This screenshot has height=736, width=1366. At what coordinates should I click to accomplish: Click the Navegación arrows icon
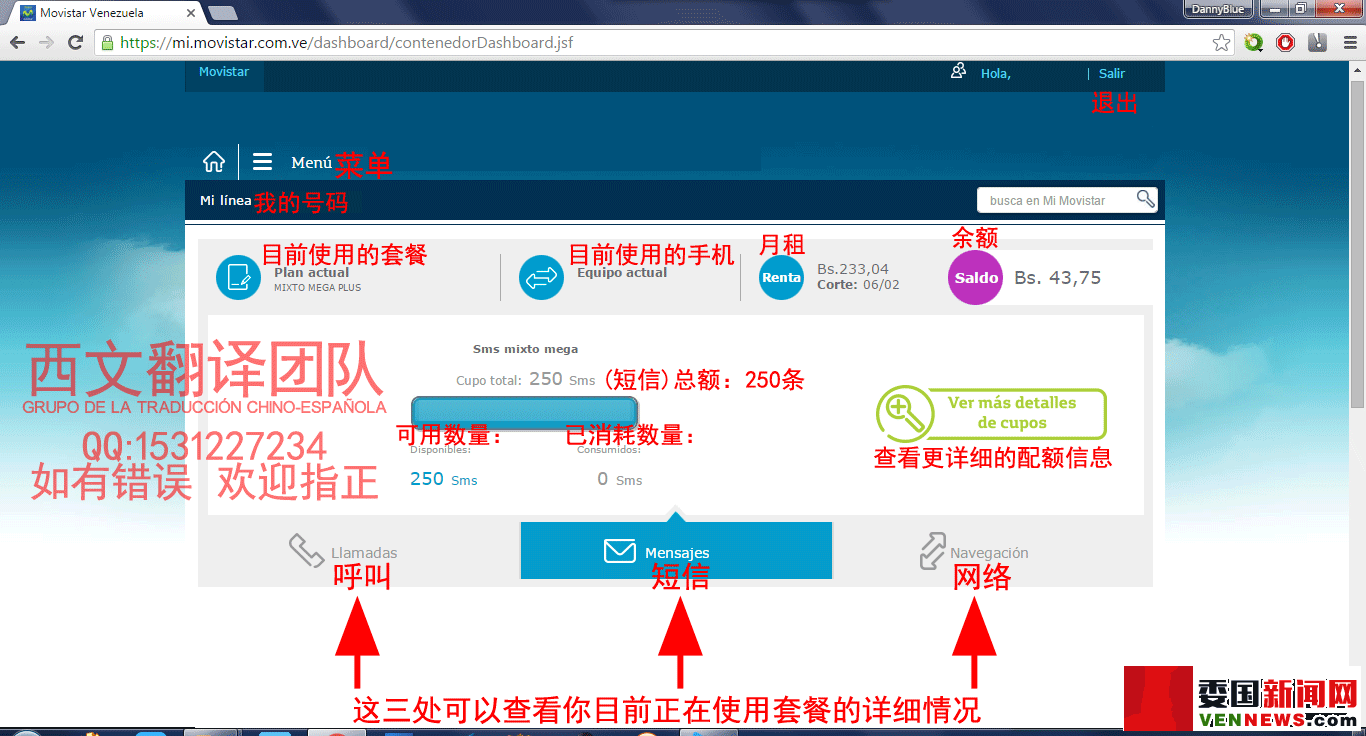(932, 551)
